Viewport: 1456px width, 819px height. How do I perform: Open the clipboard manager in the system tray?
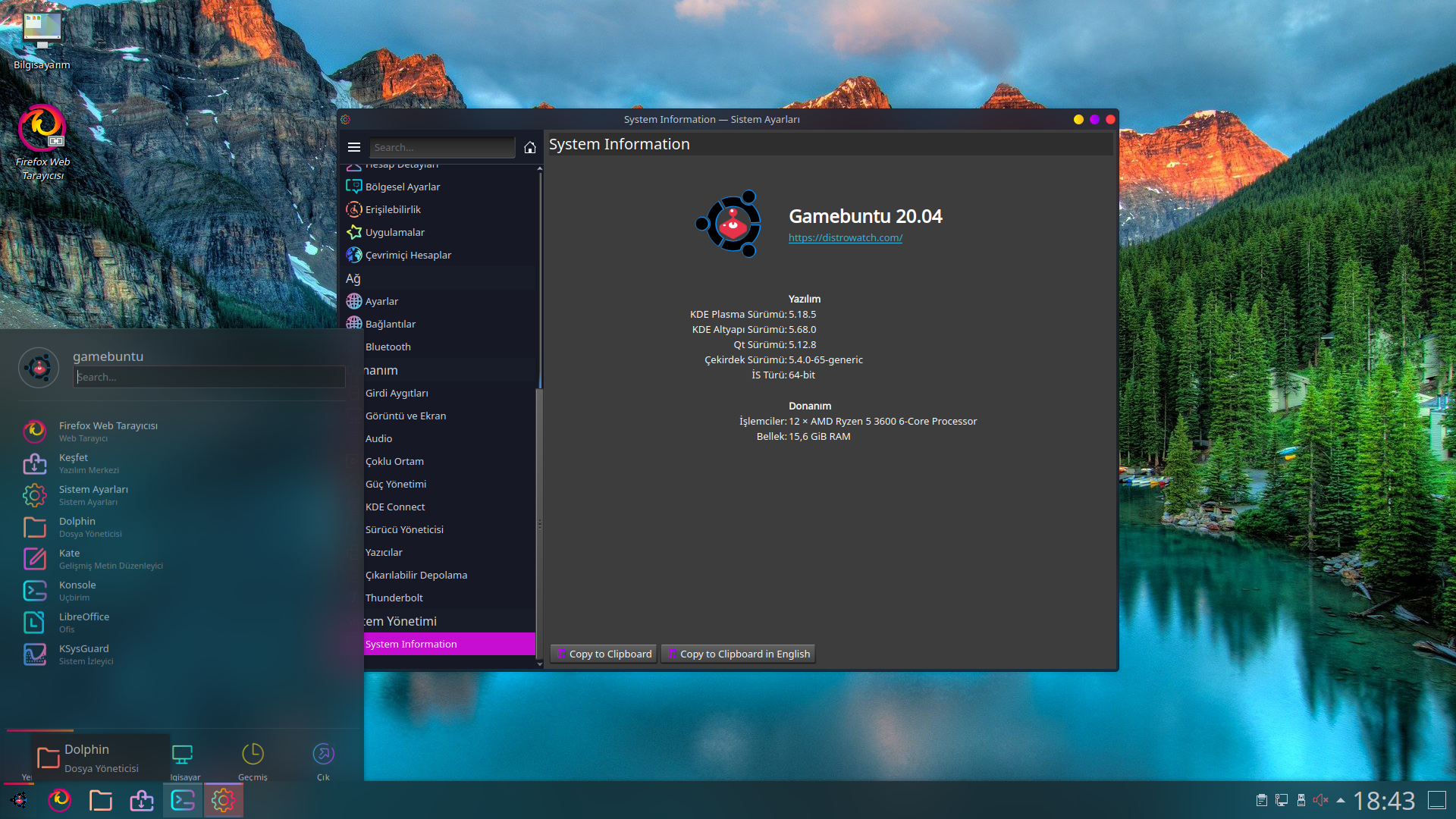click(x=1262, y=800)
